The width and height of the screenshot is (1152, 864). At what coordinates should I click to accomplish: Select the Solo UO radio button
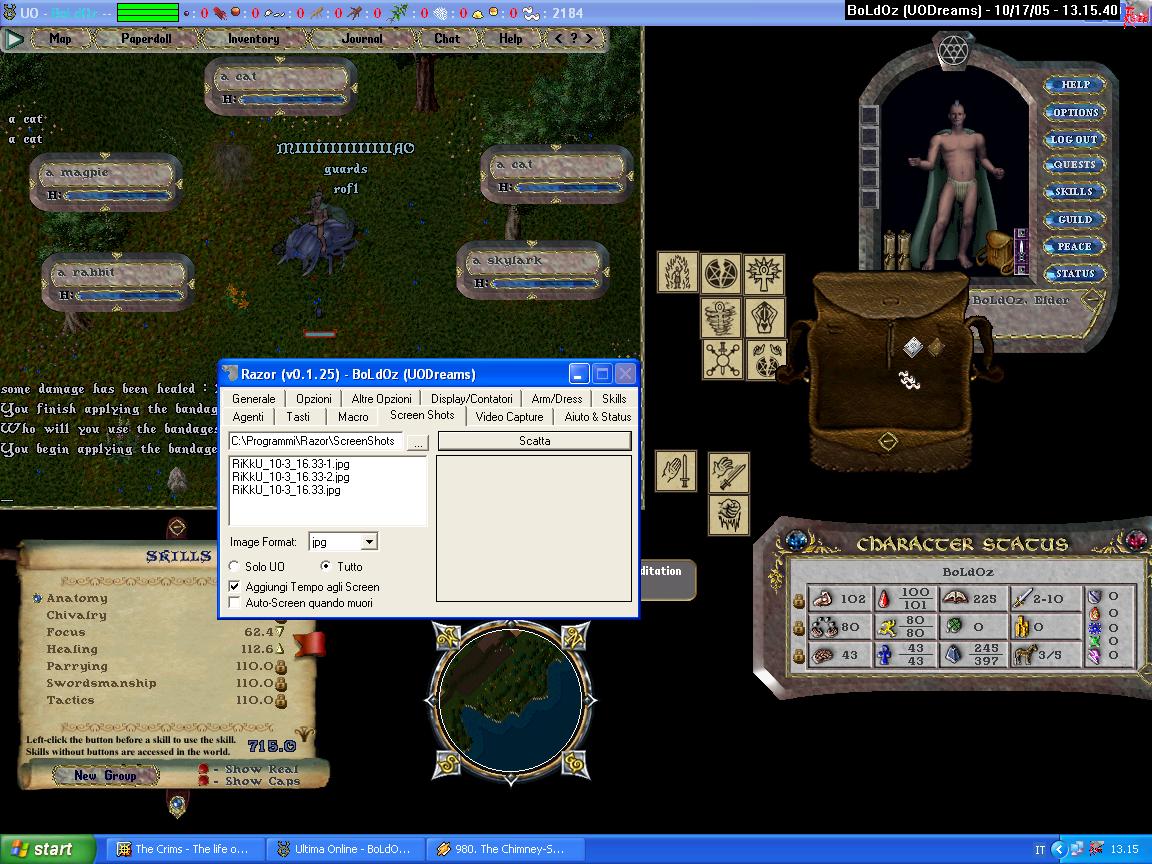(234, 566)
